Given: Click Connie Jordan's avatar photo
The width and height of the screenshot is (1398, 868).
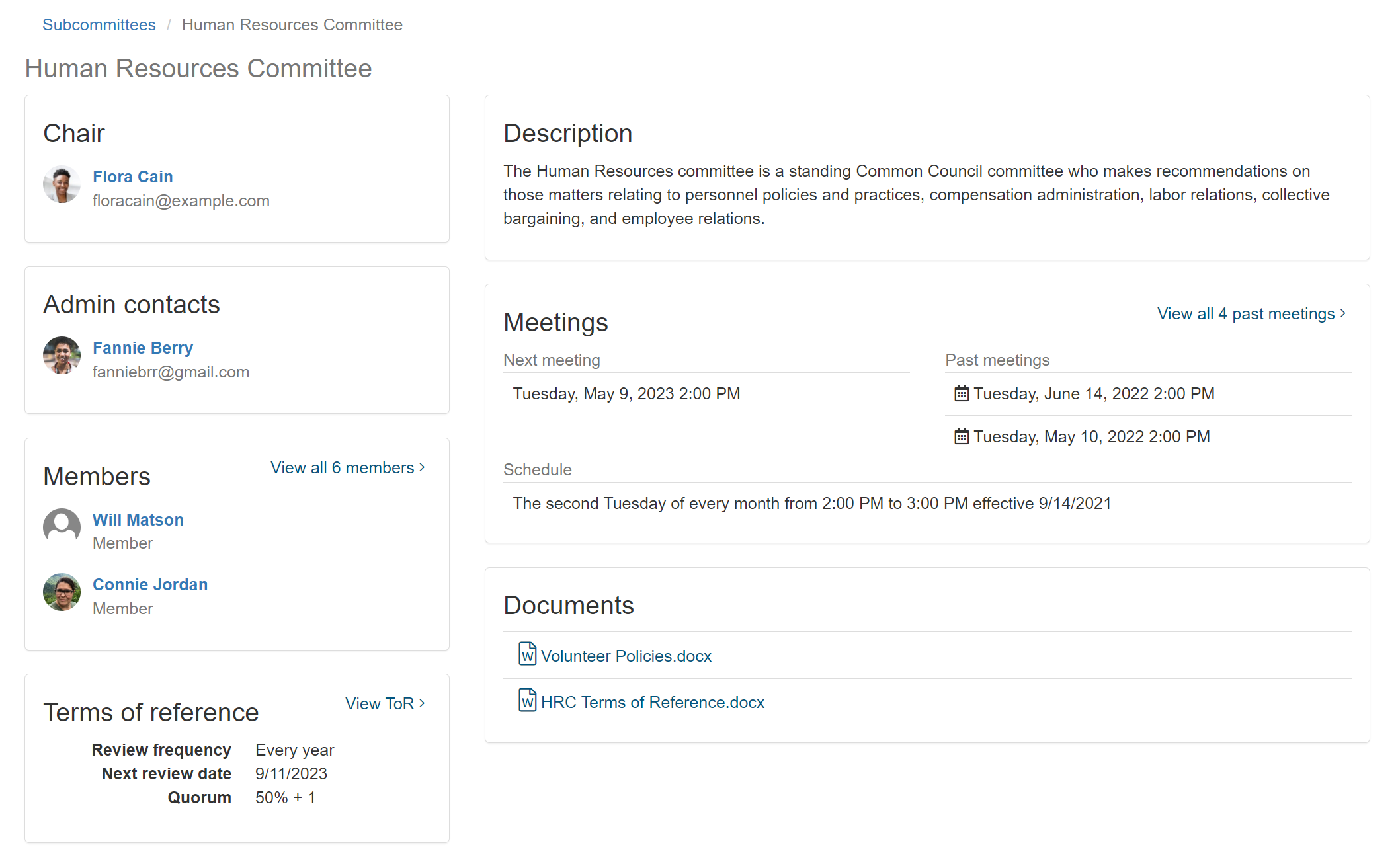Looking at the screenshot, I should (x=62, y=592).
